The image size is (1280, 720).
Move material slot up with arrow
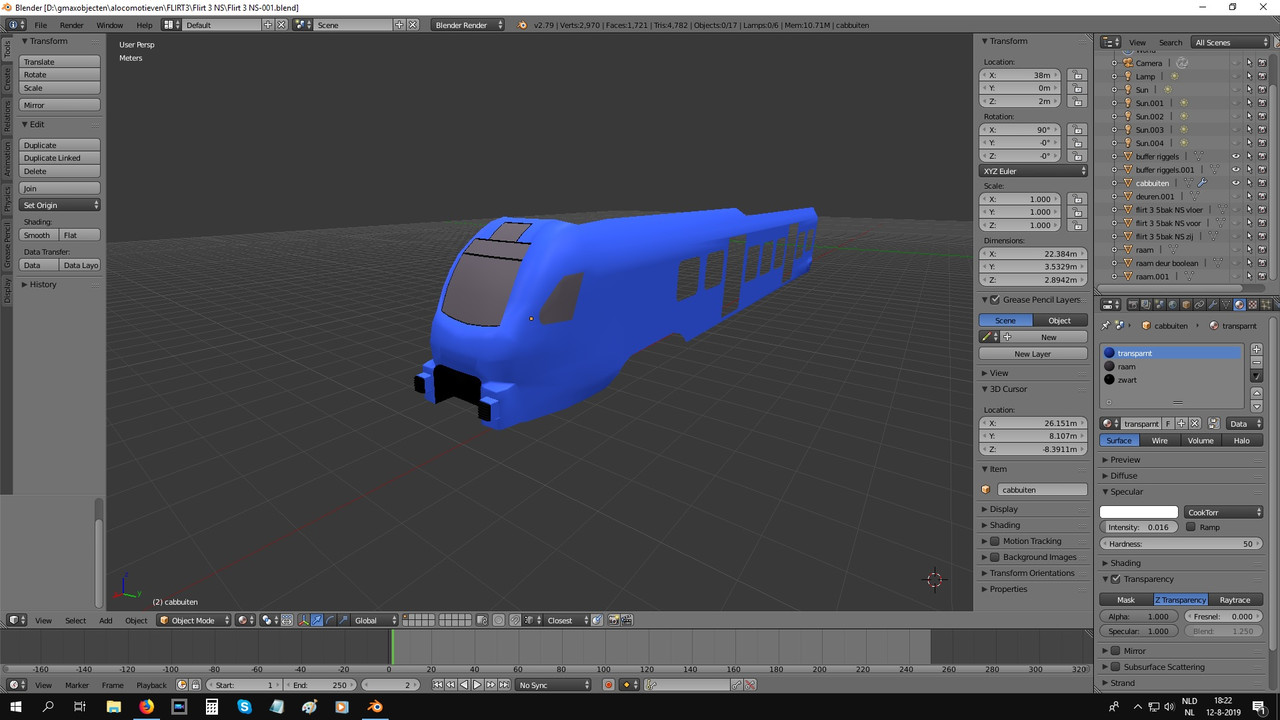1257,393
